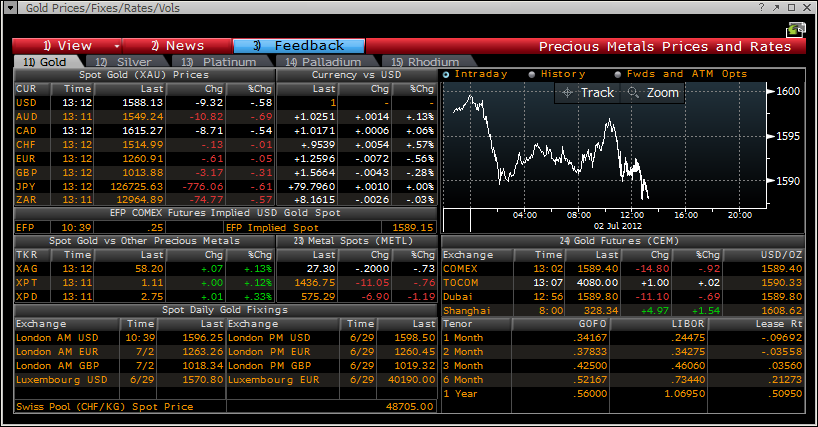Viewport: 818px width, 427px height.
Task: Select the Intraday chart radio button
Action: [447, 74]
